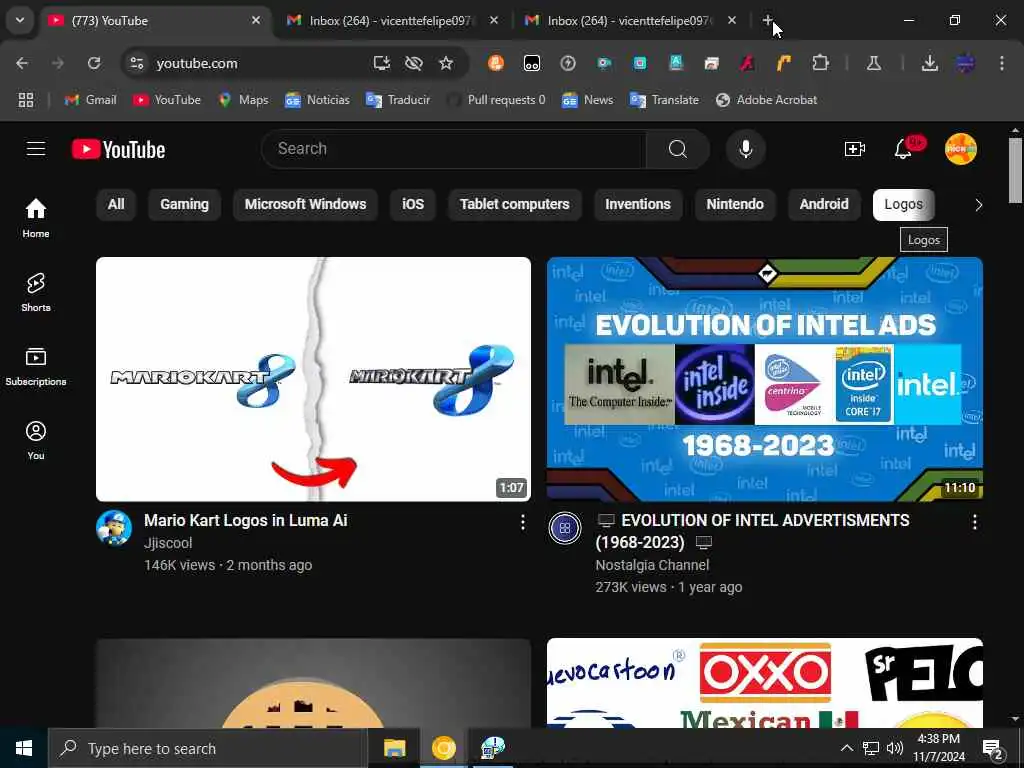This screenshot has height=768, width=1024.
Task: Select the Logos chip
Action: [x=903, y=204]
